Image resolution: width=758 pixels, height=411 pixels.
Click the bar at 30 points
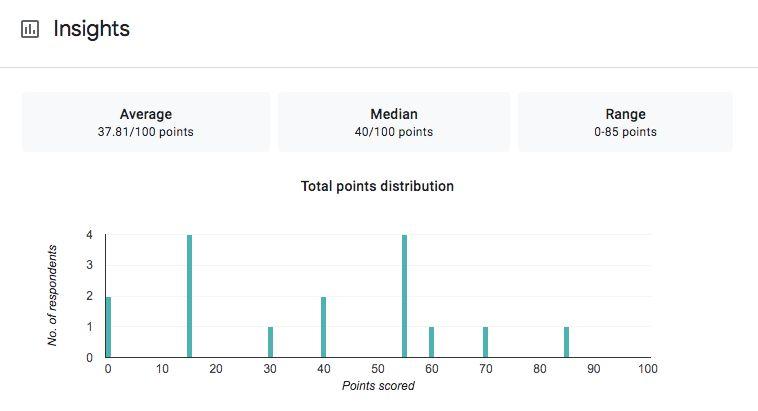270,342
